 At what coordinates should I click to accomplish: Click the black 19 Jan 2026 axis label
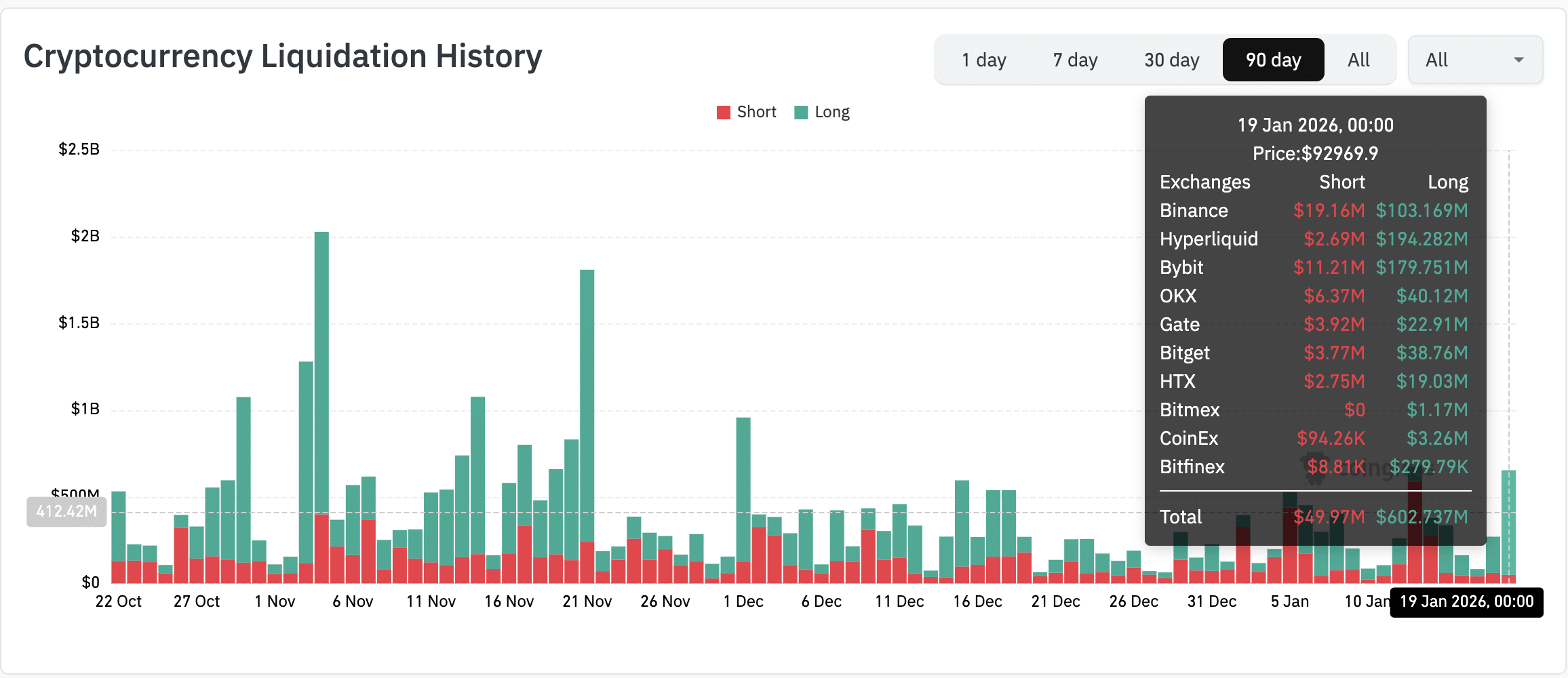[x=1466, y=602]
